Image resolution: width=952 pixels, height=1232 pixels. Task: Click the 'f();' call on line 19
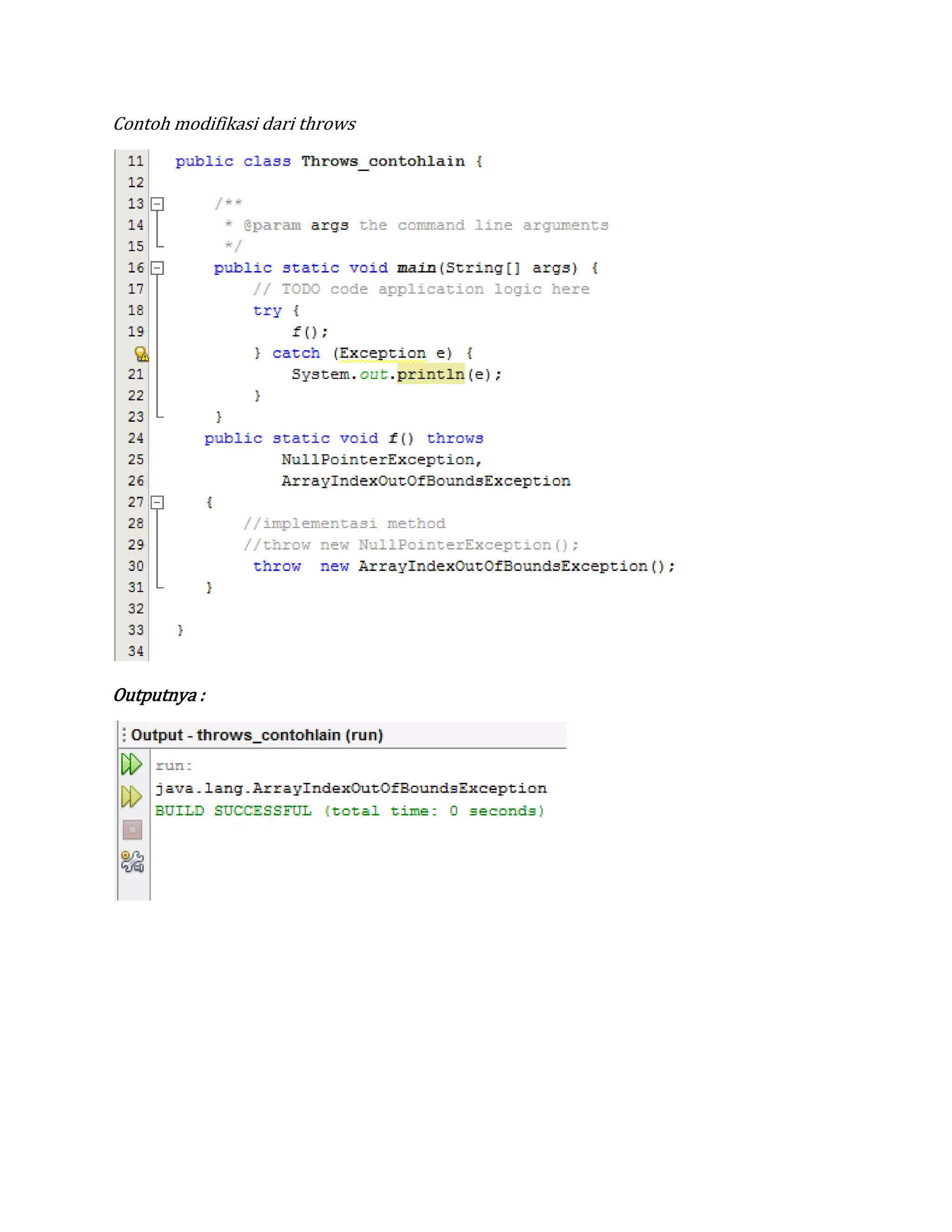point(310,331)
